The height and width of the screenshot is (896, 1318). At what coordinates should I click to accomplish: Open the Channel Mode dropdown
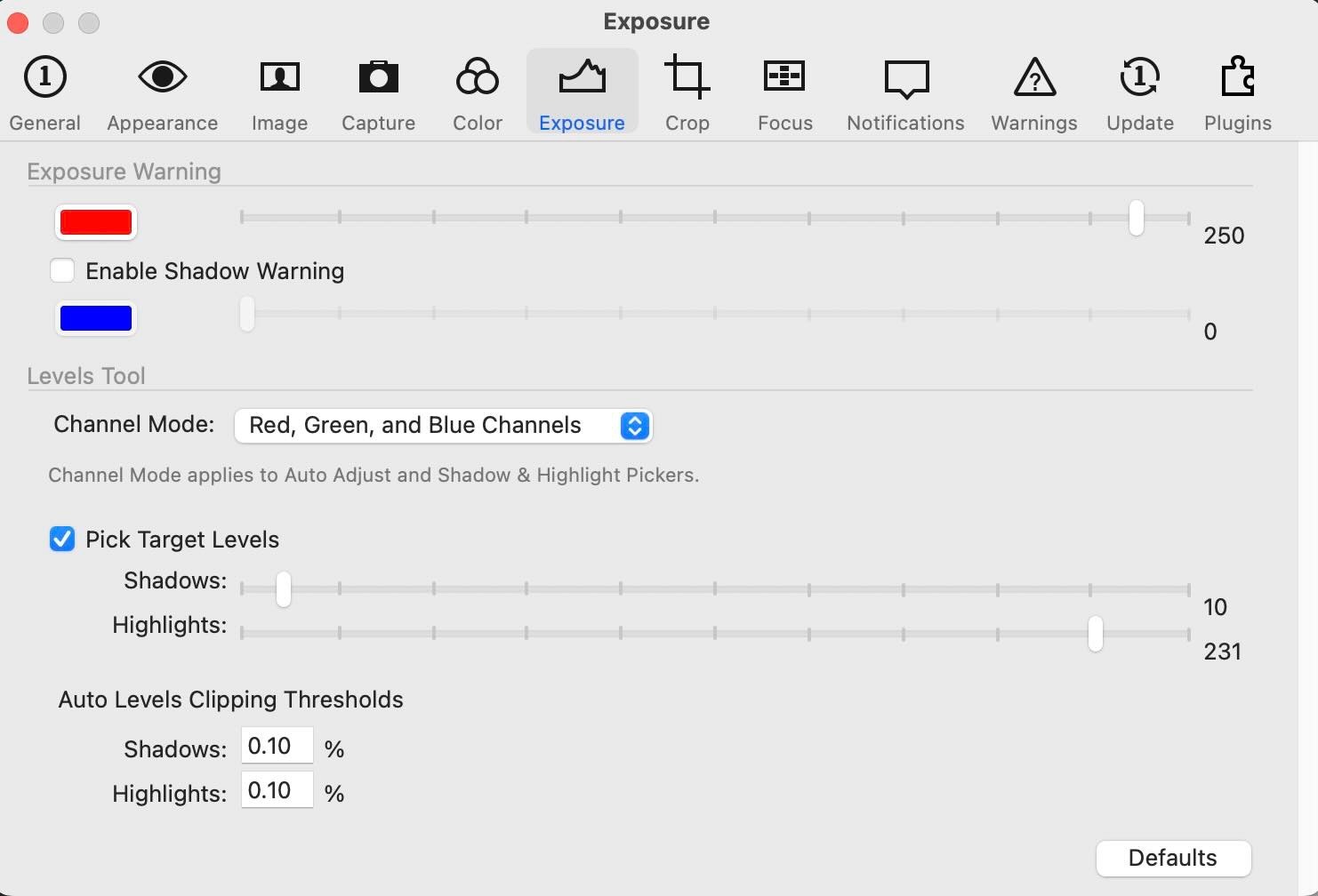(442, 426)
